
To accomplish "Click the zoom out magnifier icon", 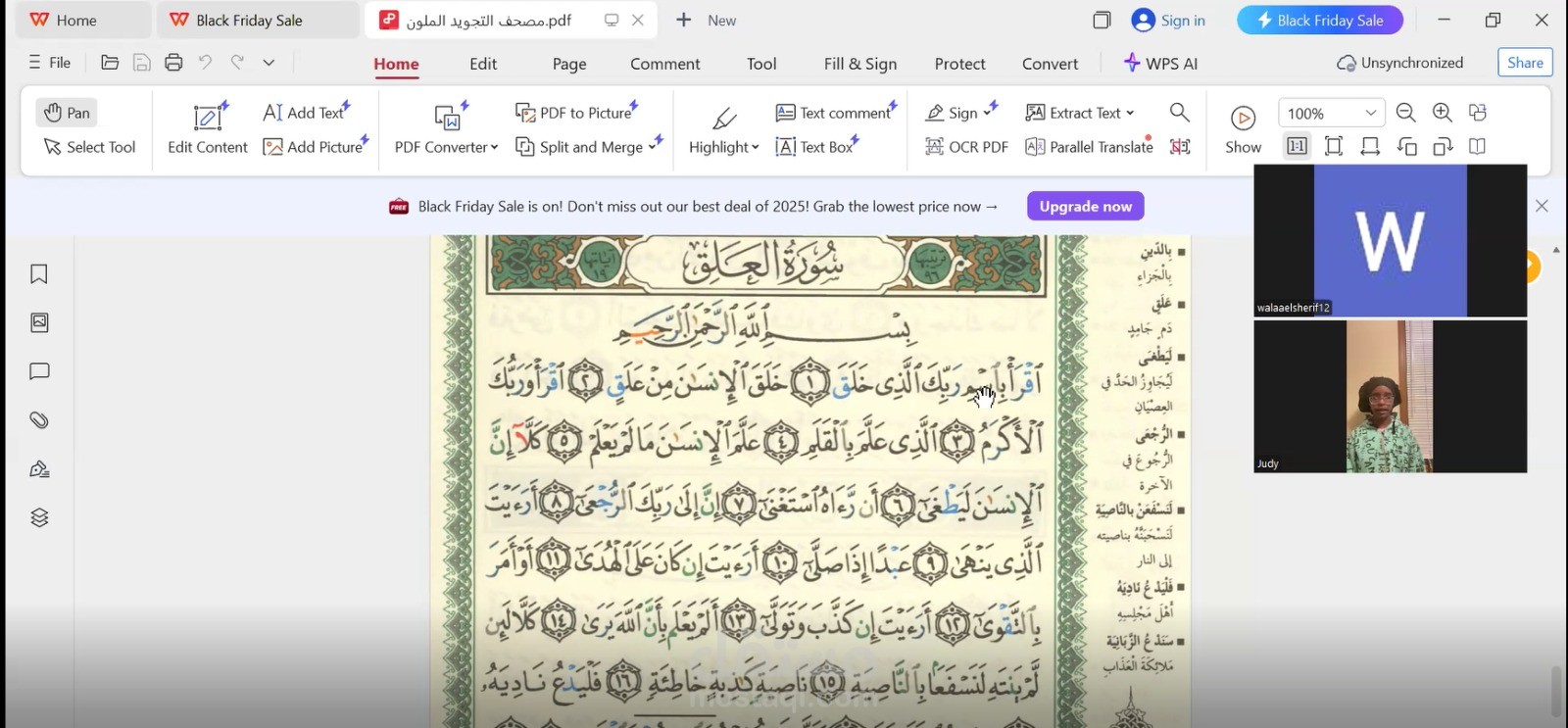I will [x=1405, y=113].
